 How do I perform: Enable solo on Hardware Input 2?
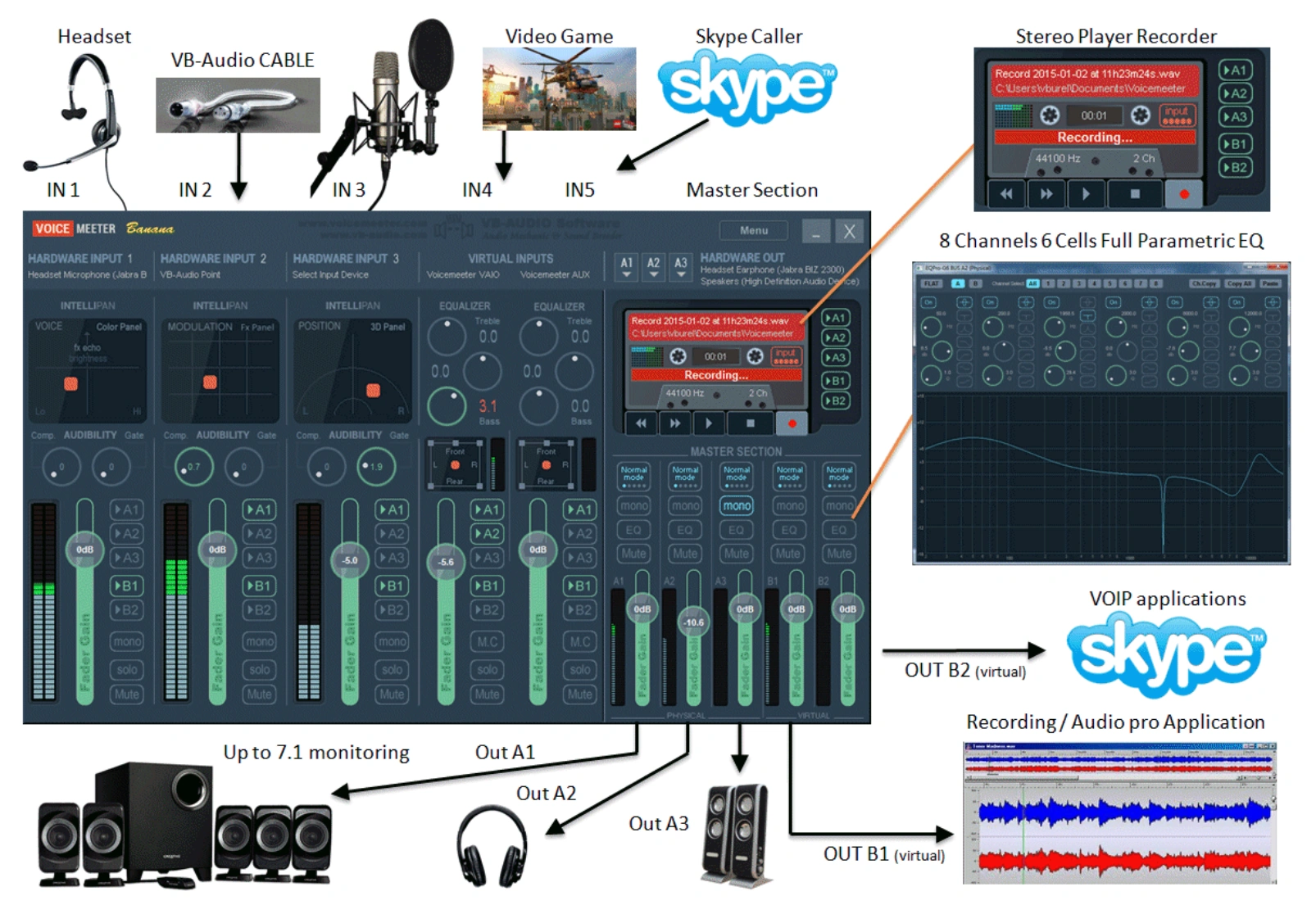click(259, 670)
